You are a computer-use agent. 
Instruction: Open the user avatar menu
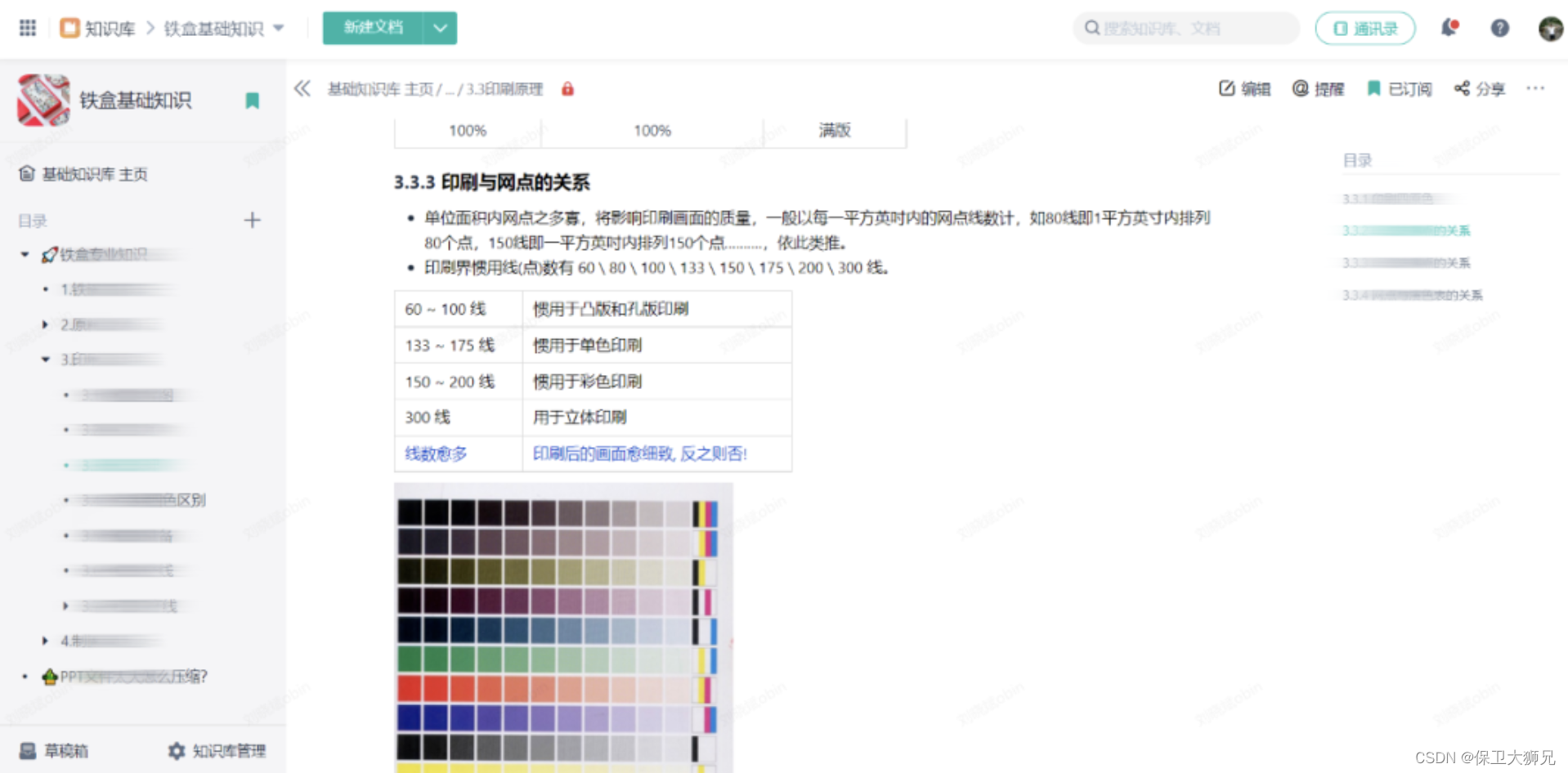1550,29
